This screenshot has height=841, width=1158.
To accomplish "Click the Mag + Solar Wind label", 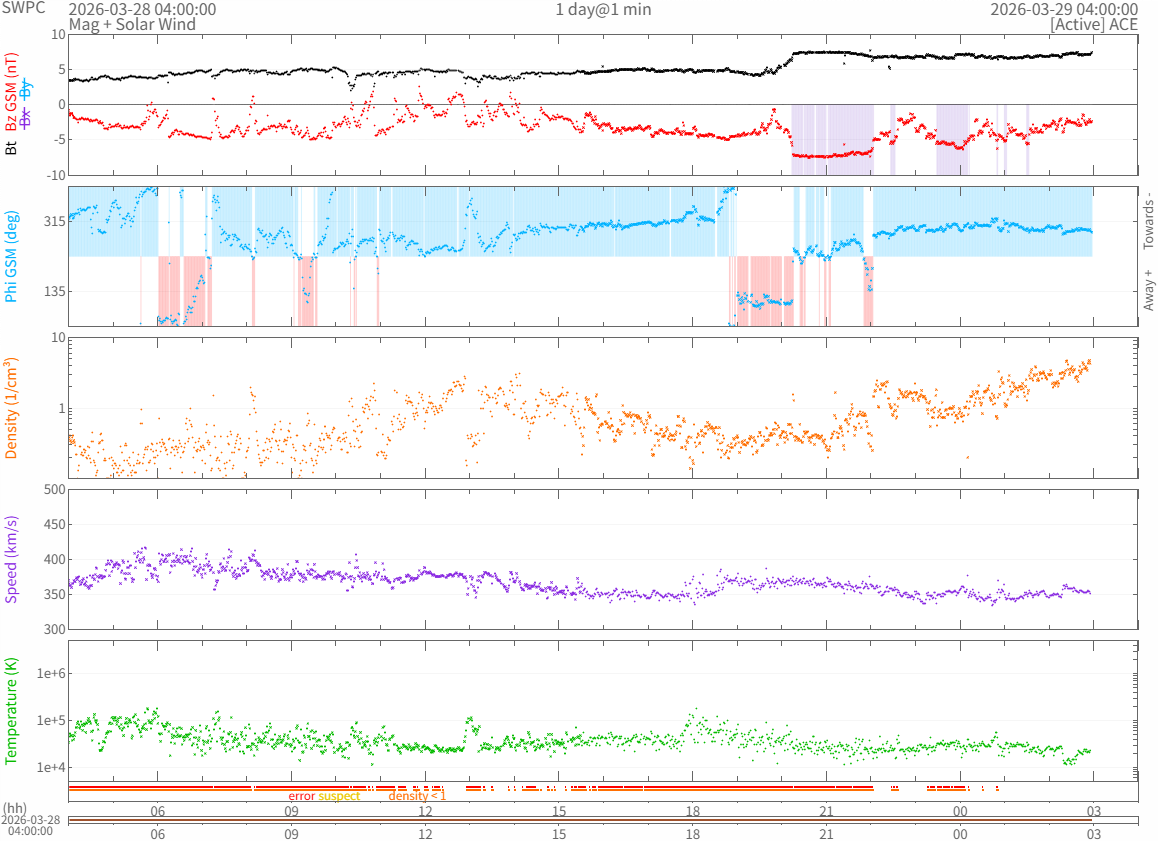I will [132, 24].
